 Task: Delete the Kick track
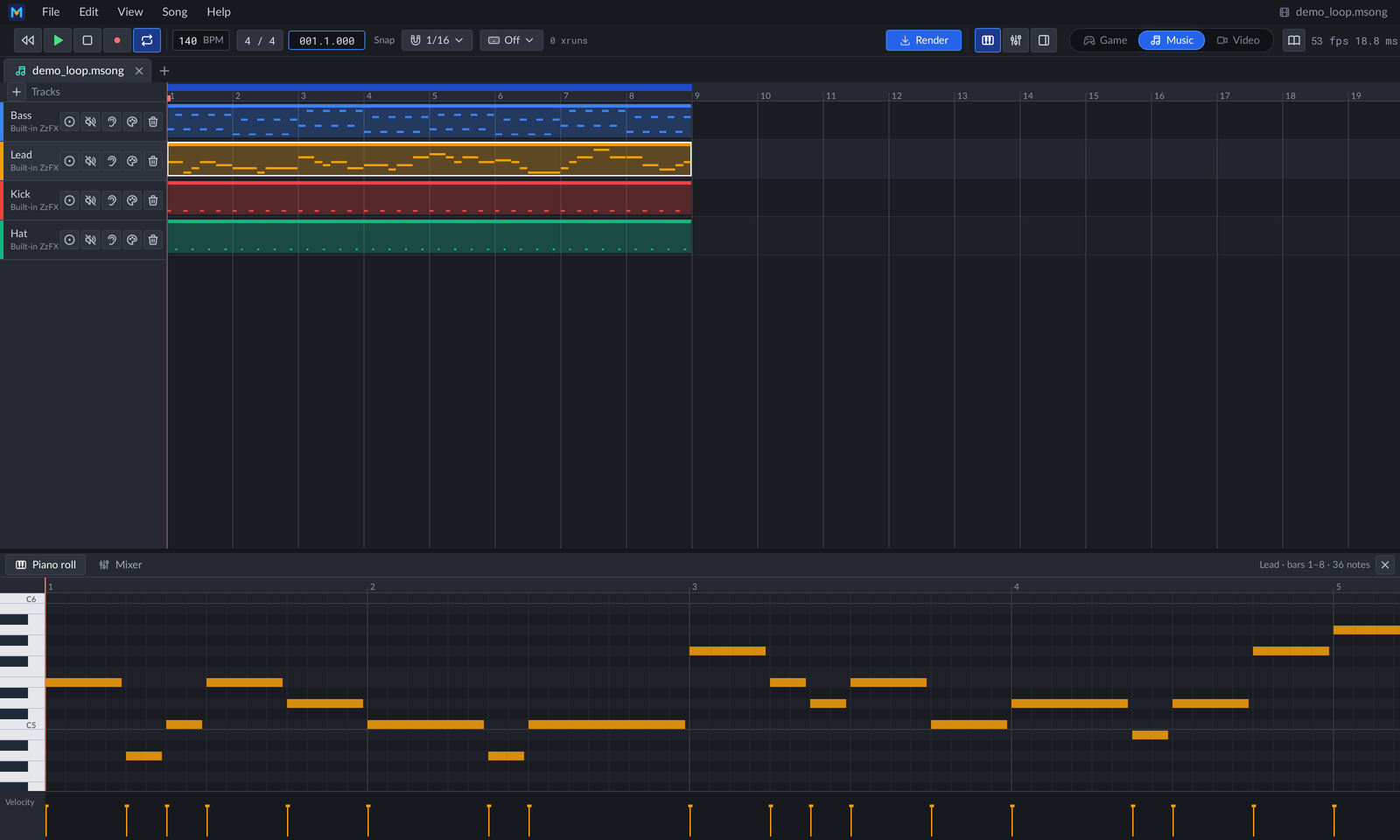point(153,200)
